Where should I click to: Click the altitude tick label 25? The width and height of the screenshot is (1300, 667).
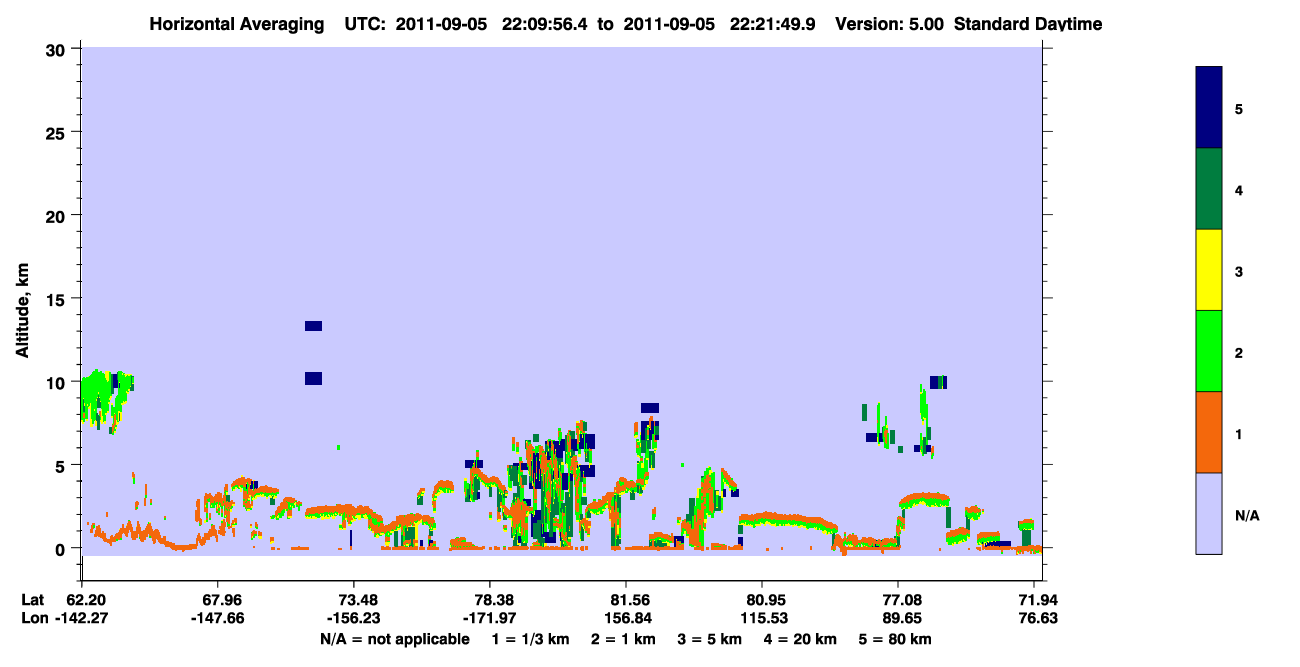coord(58,132)
